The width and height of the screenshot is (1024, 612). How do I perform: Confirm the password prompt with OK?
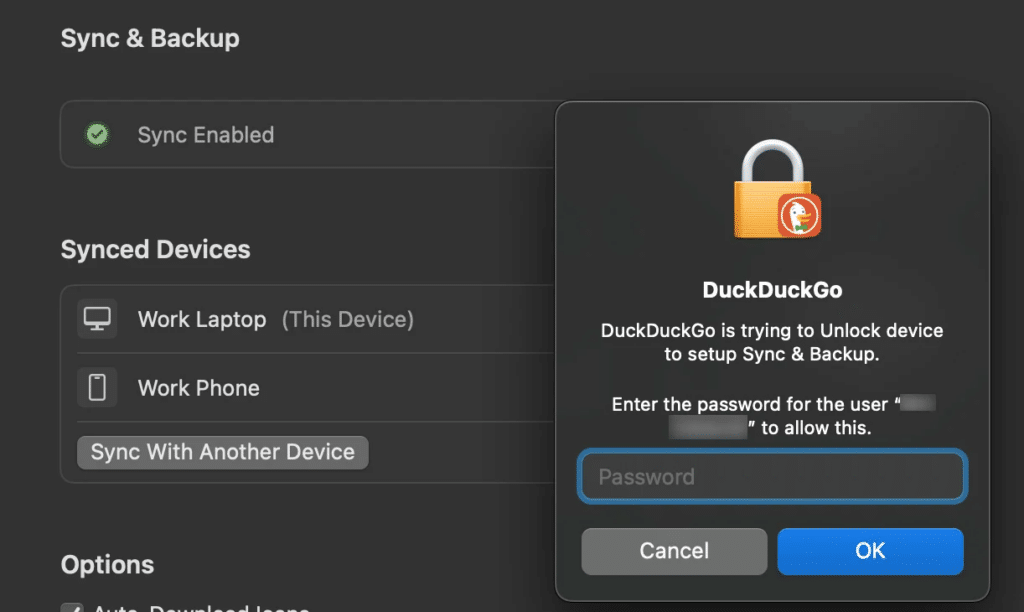click(870, 551)
